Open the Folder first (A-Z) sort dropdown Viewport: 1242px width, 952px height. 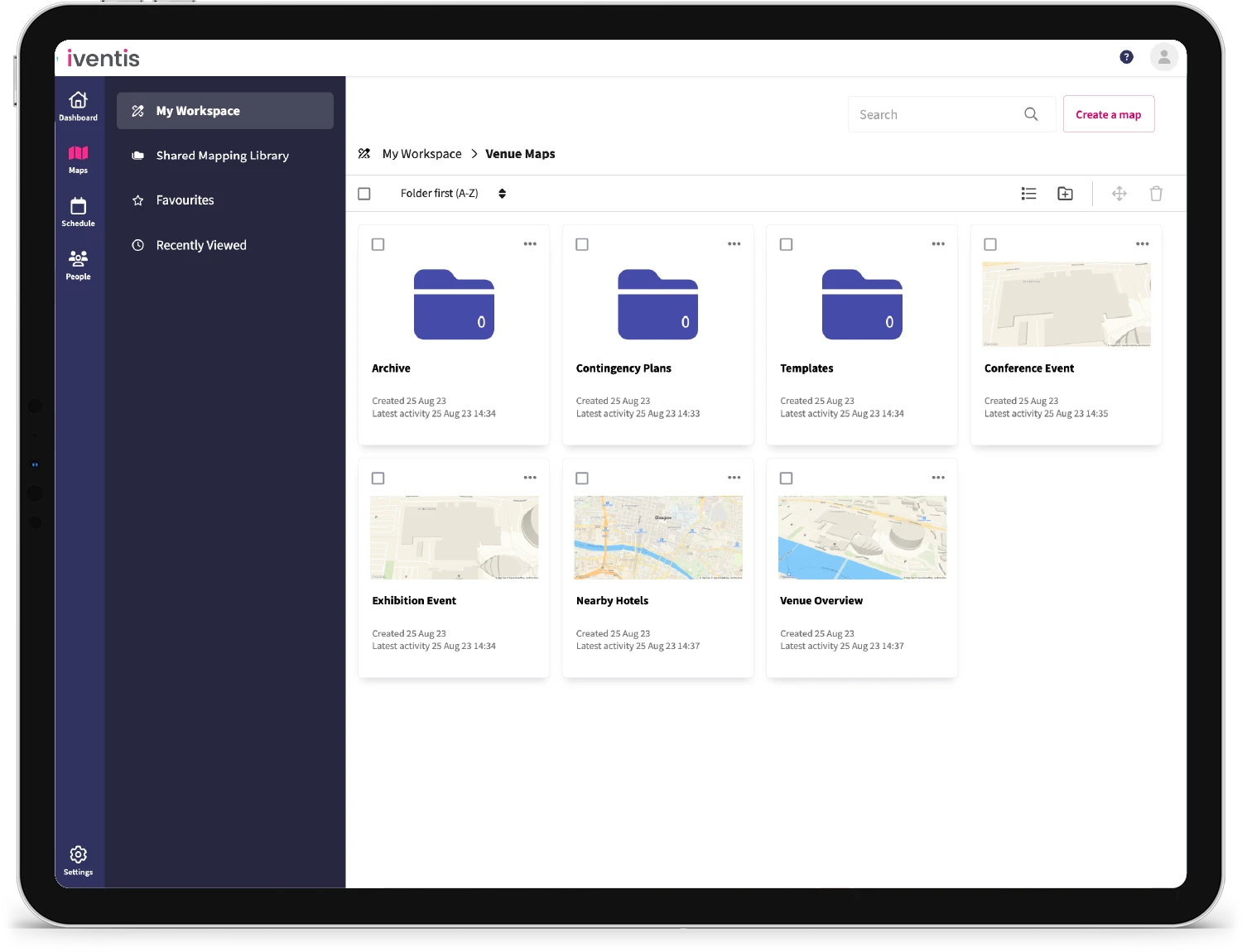tap(452, 194)
